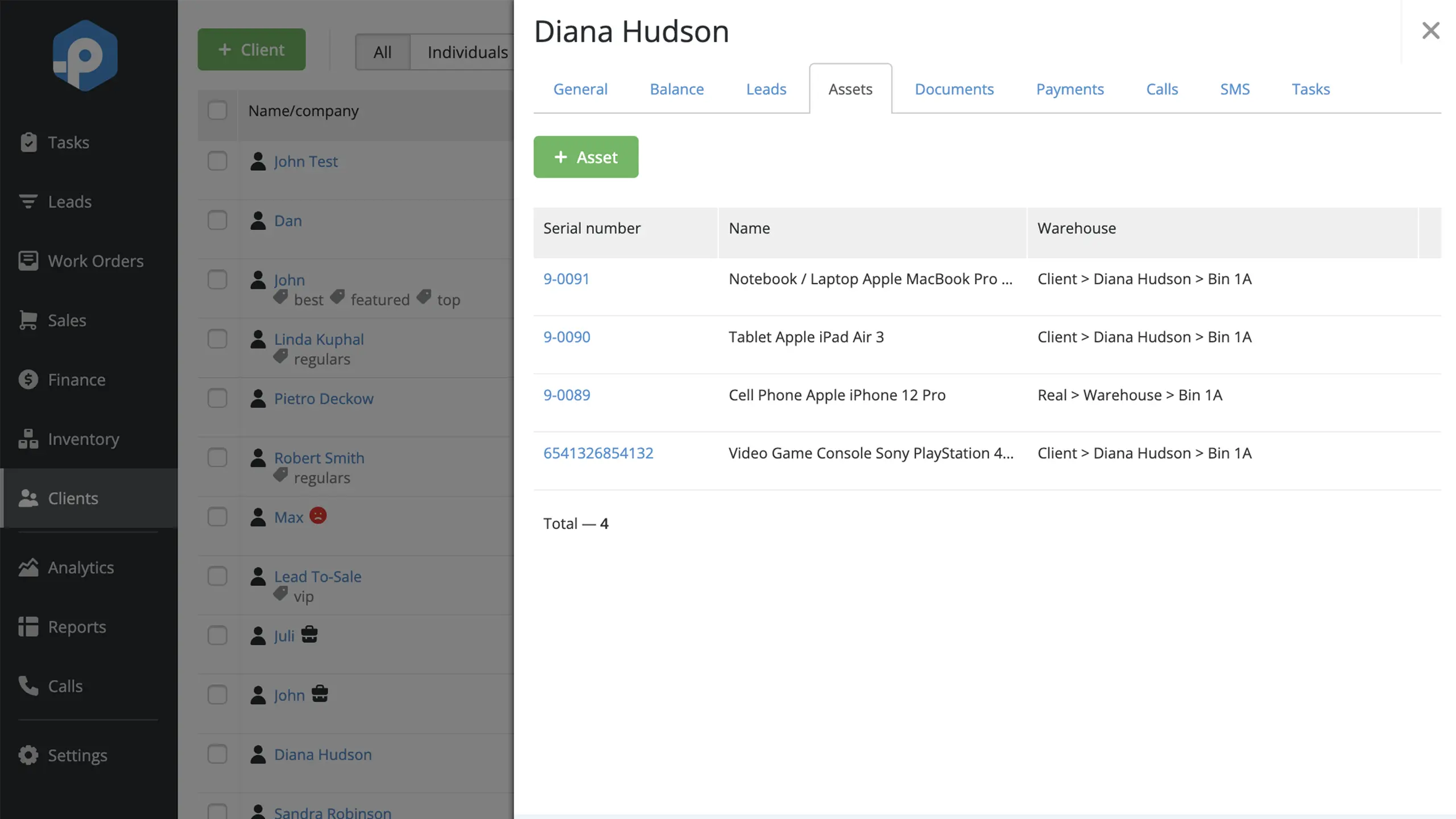The width and height of the screenshot is (1456, 819).
Task: Filter clients by Individuals
Action: pos(462,52)
